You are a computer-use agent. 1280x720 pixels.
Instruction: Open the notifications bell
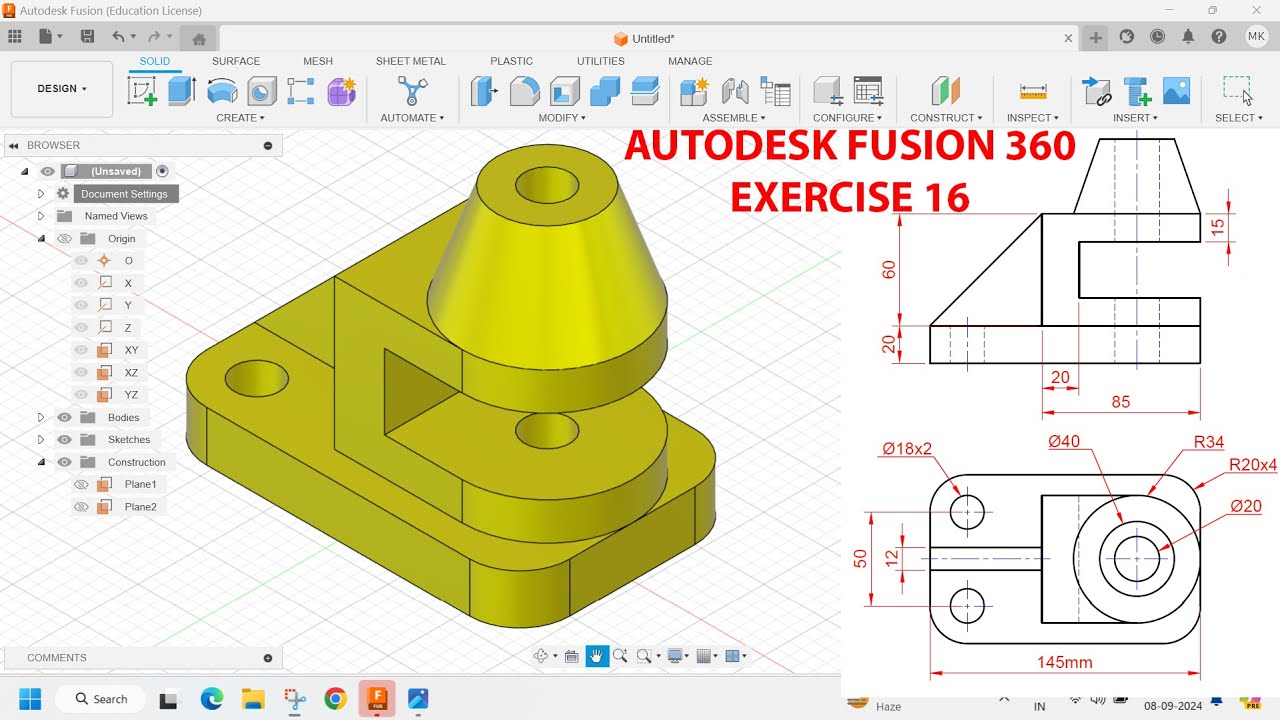[1188, 37]
